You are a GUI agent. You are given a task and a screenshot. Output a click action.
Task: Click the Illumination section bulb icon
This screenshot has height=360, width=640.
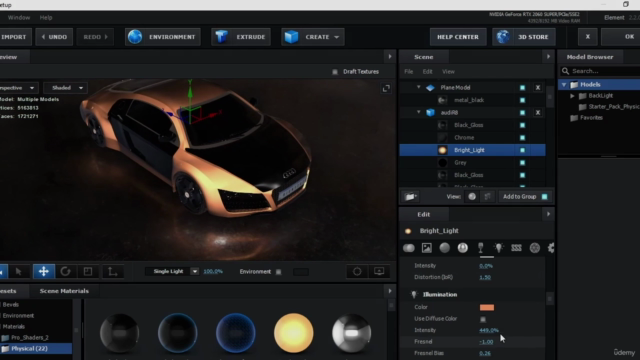coord(414,294)
